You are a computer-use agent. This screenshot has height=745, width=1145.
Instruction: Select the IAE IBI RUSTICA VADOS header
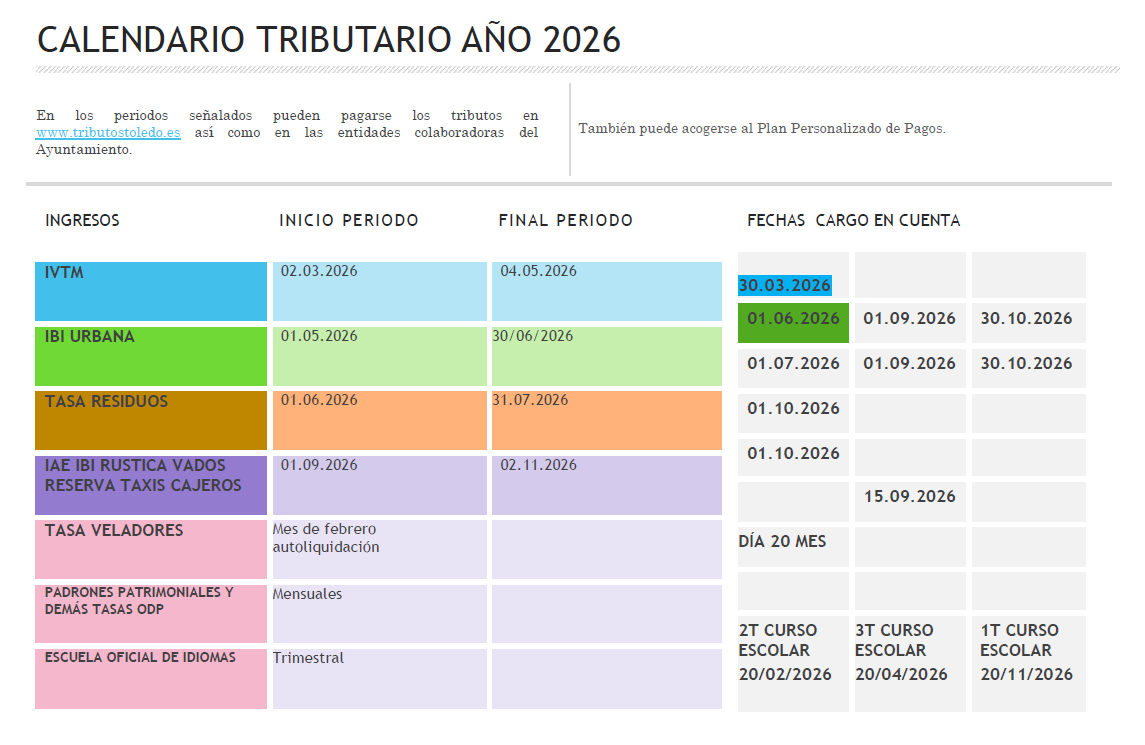pyautogui.click(x=150, y=484)
